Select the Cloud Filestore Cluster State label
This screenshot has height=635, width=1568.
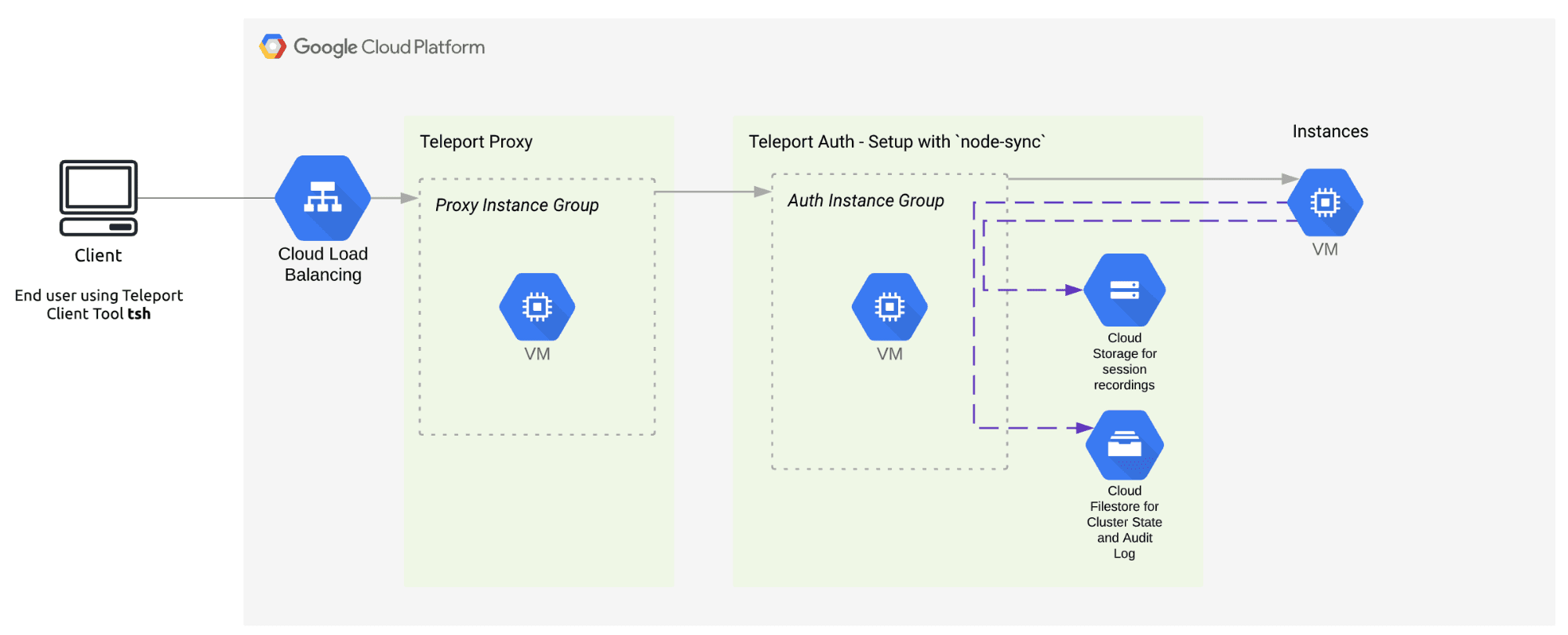(x=1124, y=522)
